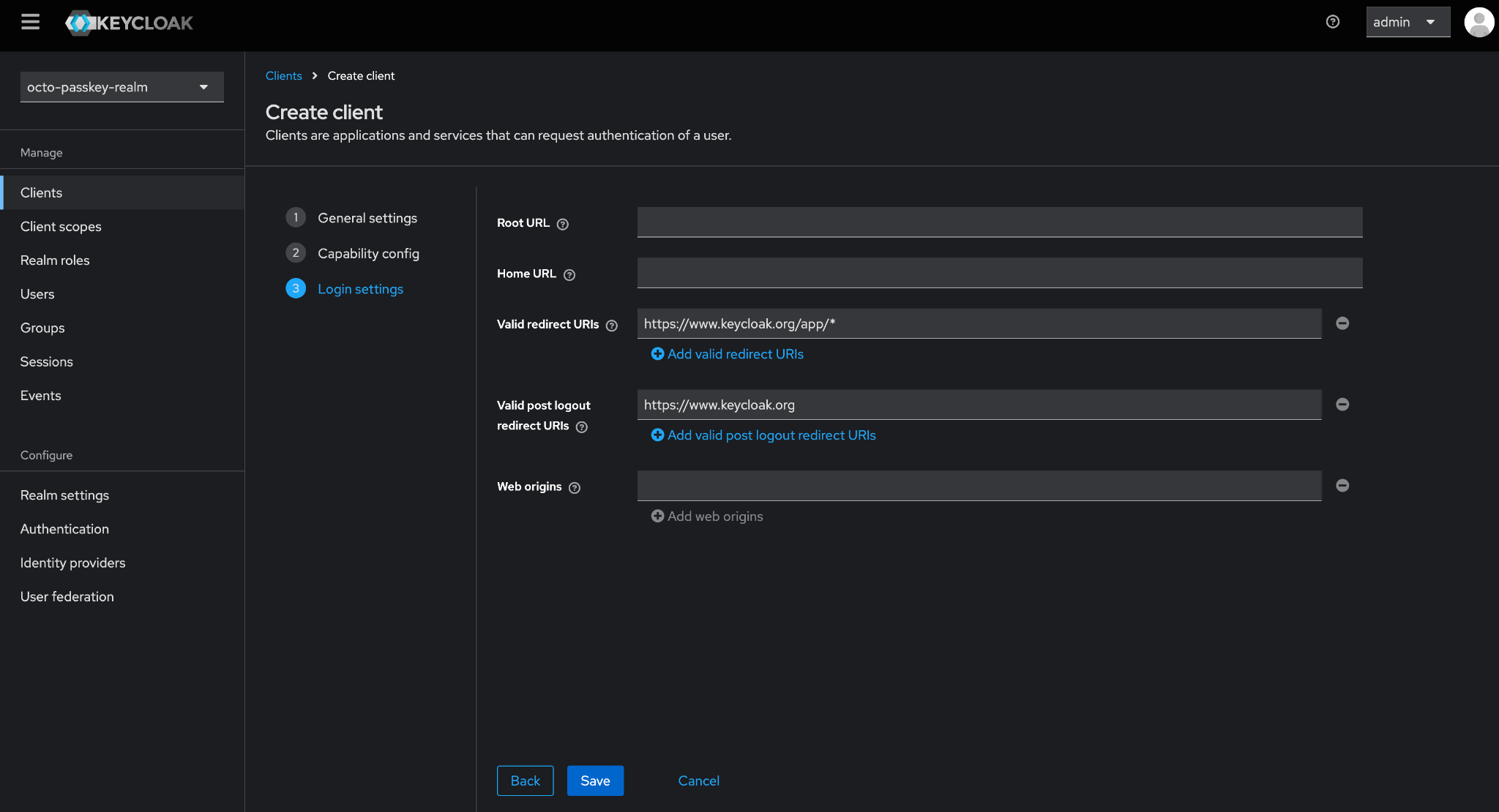Show help for Valid redirect URIs
The image size is (1499, 812).
[612, 326]
